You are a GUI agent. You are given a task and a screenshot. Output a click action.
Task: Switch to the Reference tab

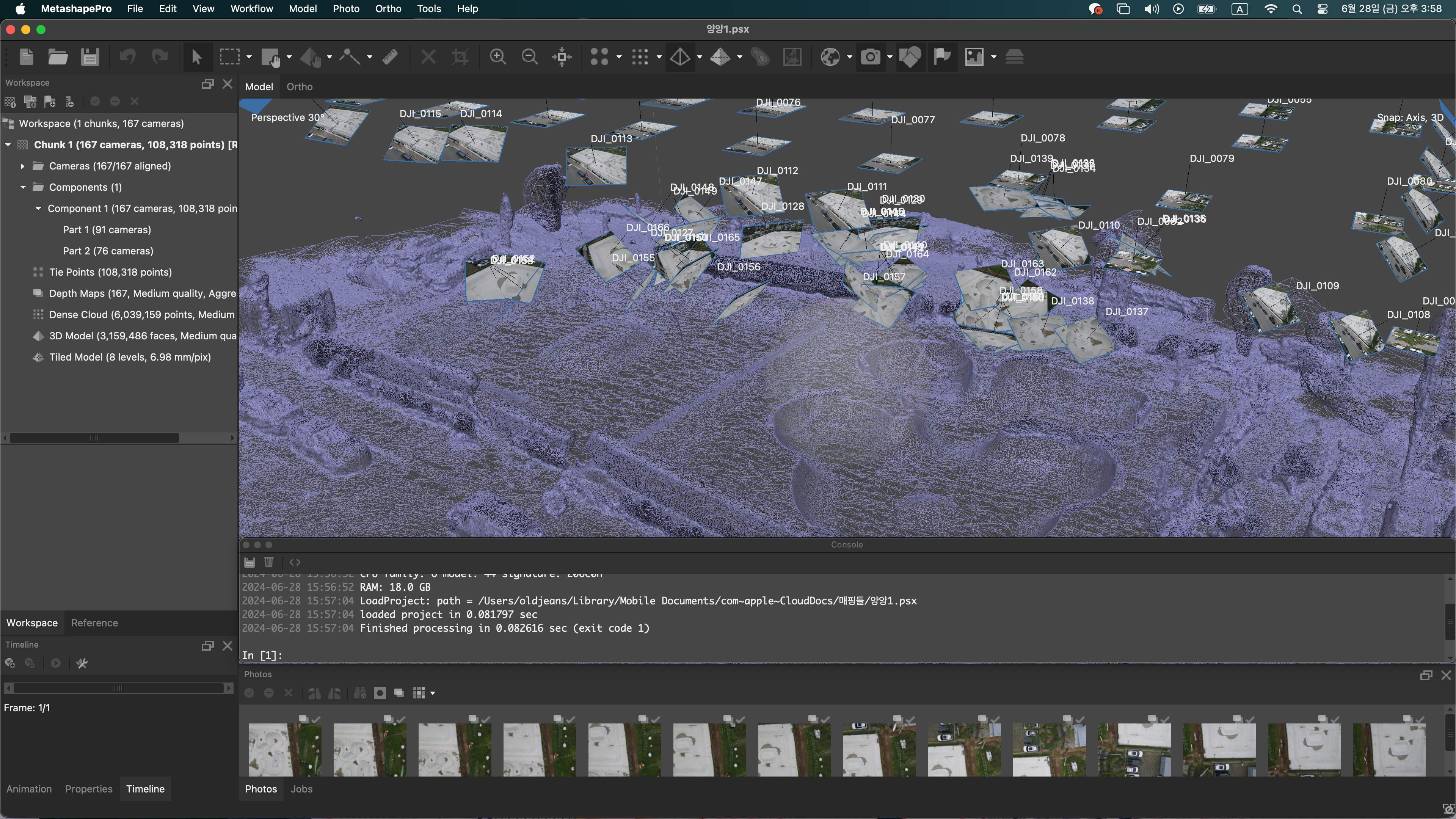(94, 623)
